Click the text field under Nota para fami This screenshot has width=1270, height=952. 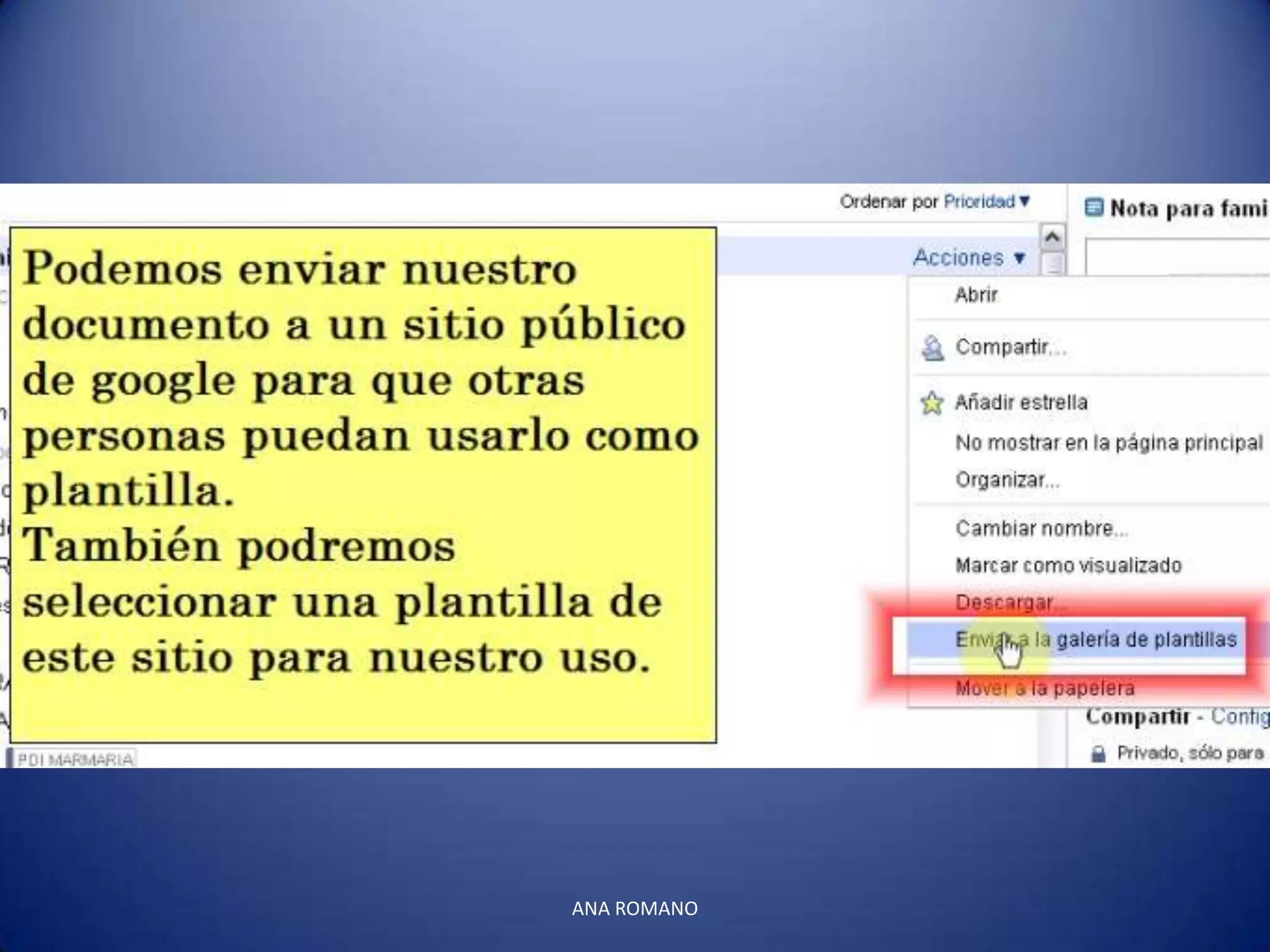tap(1178, 257)
